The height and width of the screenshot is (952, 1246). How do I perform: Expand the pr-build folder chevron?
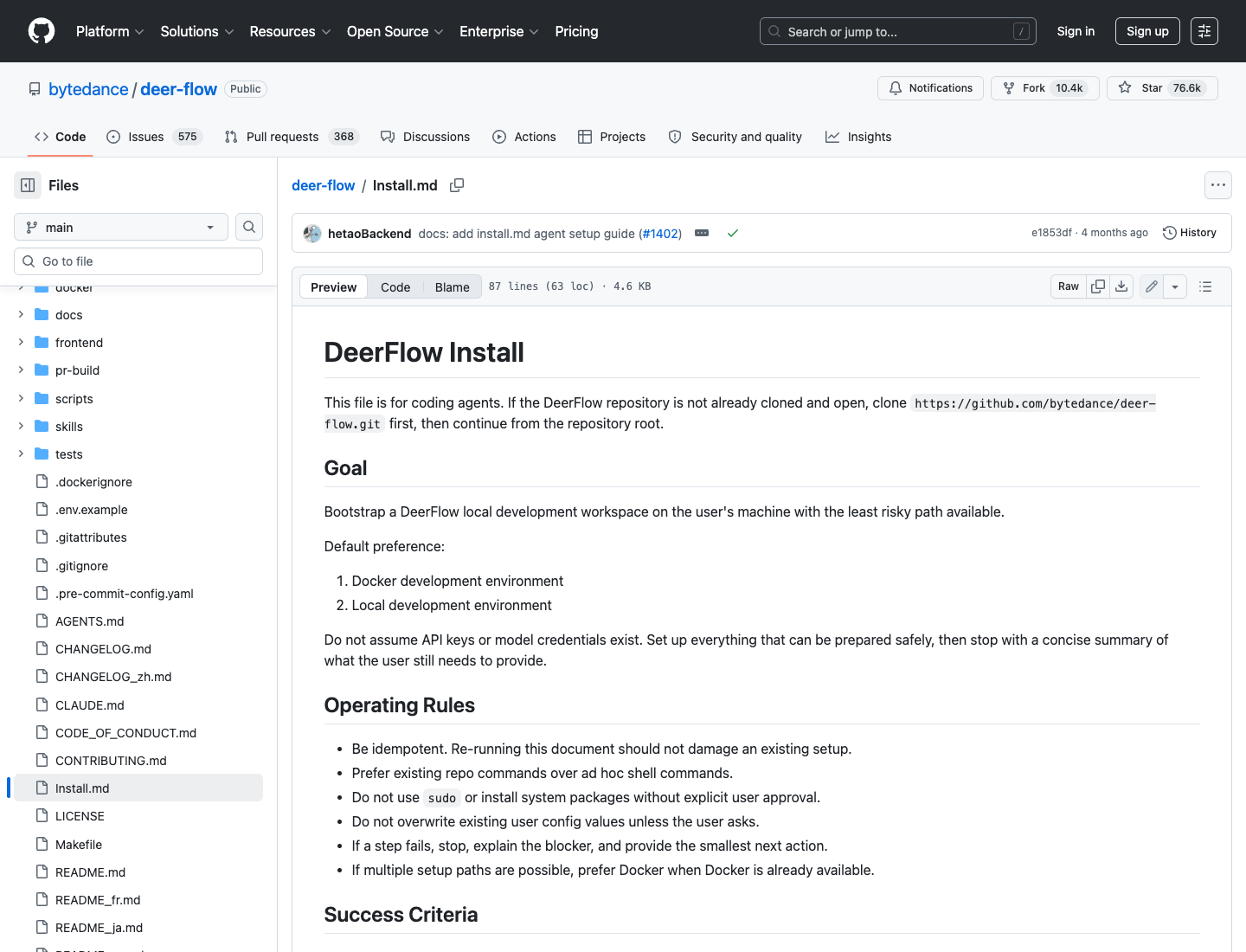(x=21, y=370)
